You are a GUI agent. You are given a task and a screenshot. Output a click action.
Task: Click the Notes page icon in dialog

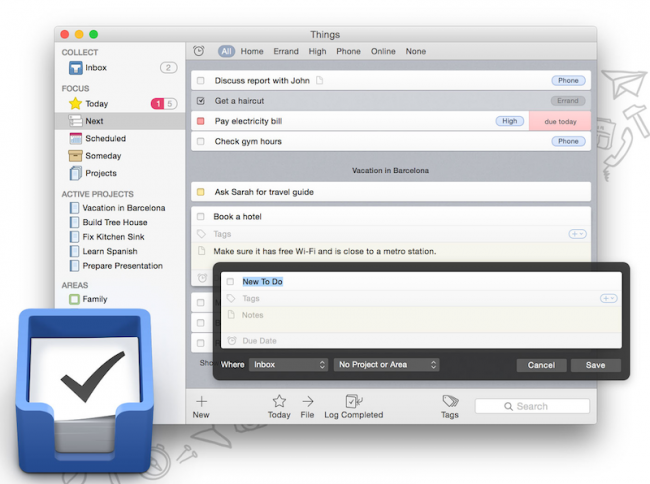pos(231,315)
